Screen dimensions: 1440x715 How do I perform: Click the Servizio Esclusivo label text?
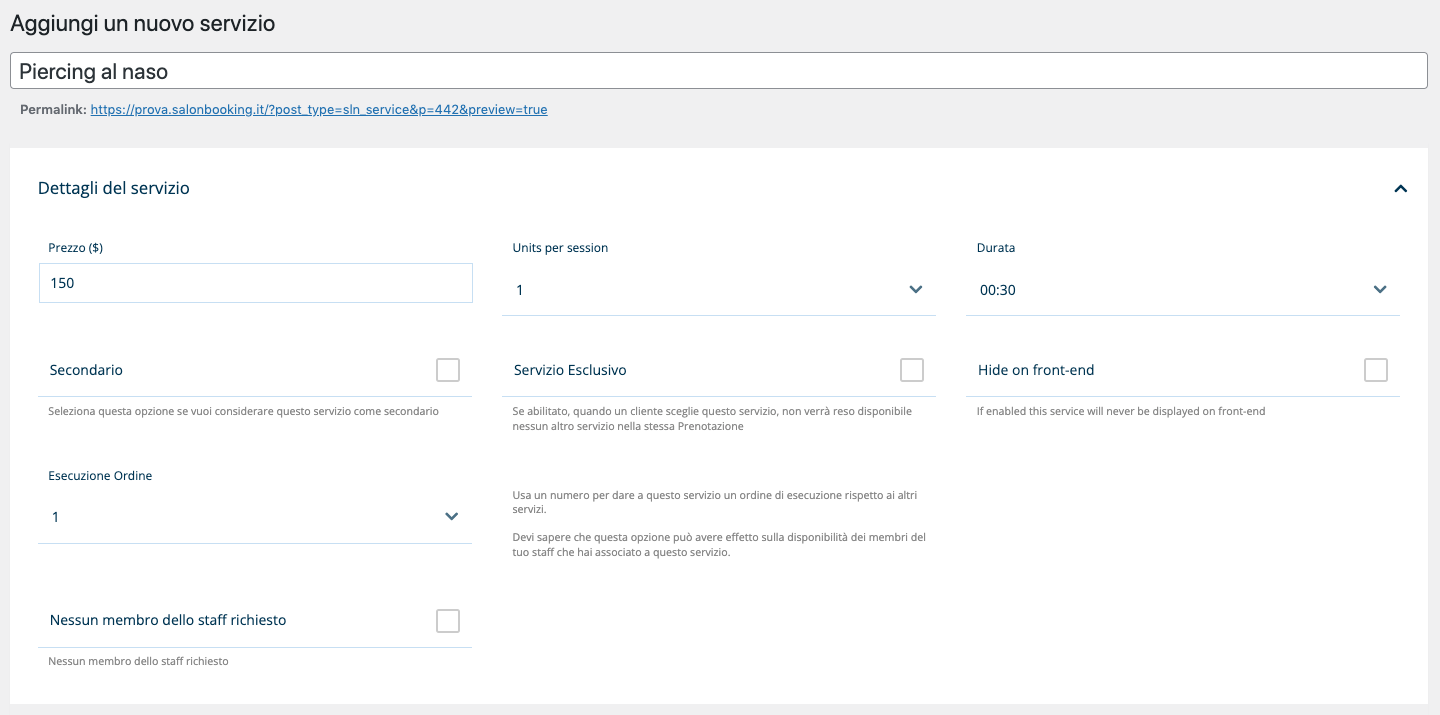(570, 370)
